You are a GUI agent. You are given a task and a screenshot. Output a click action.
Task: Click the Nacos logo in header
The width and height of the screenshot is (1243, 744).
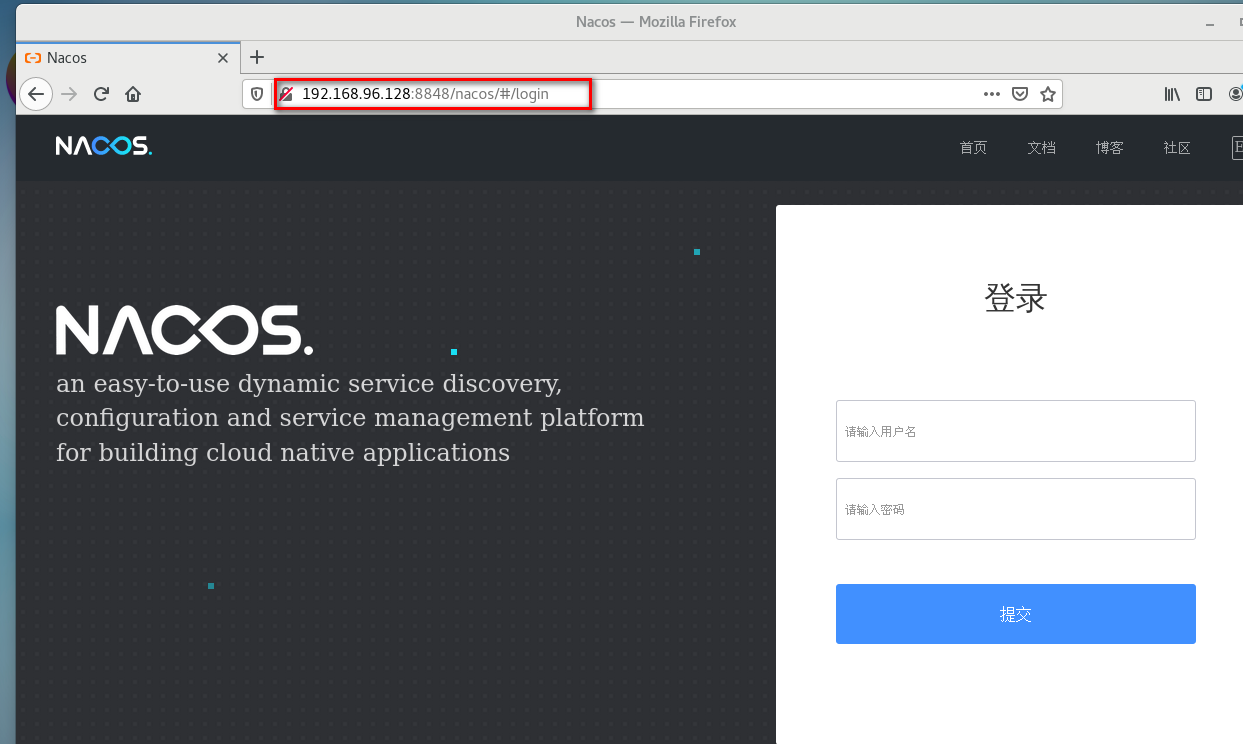point(104,146)
